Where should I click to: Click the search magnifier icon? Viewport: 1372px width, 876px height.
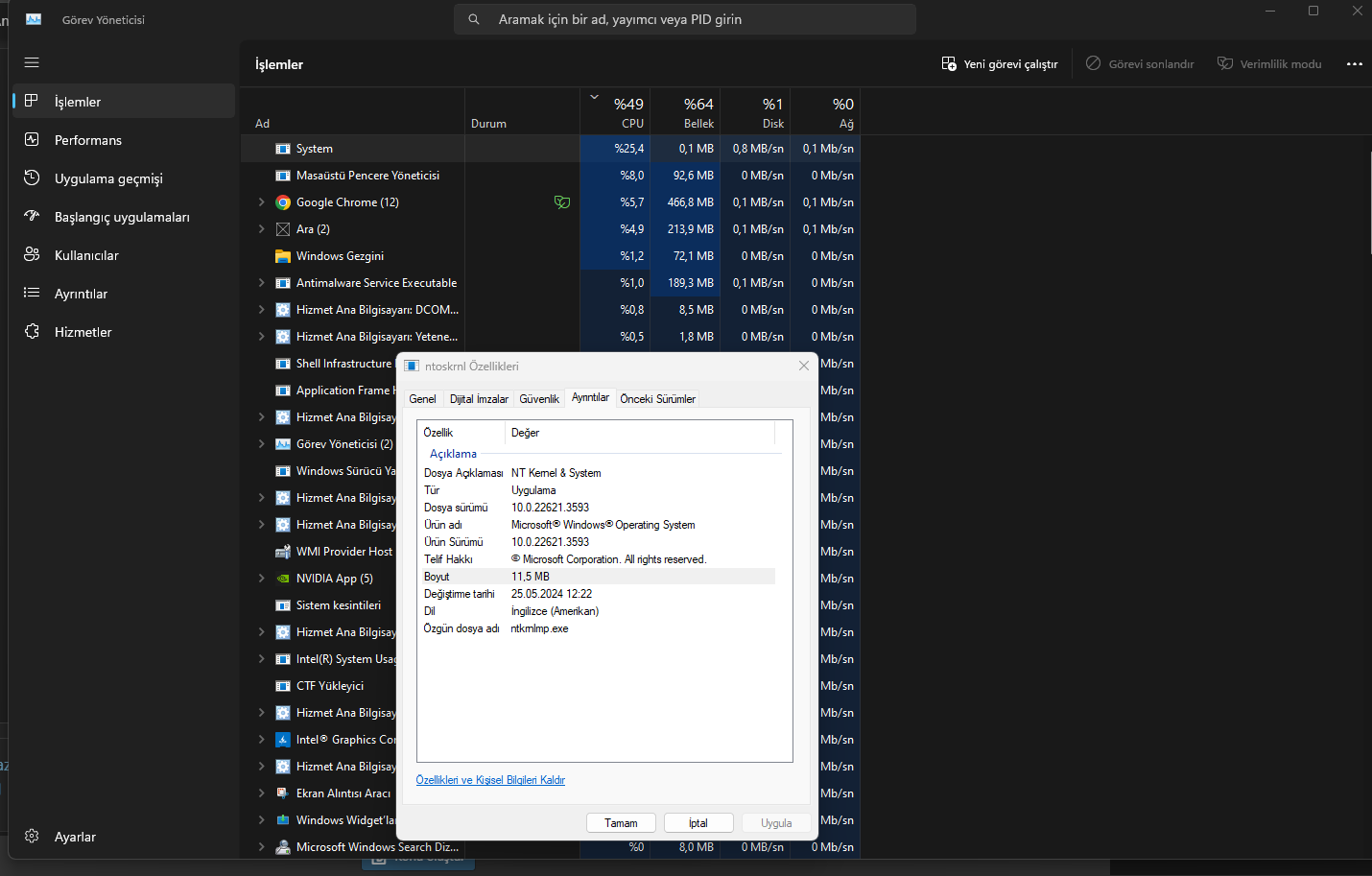pos(474,19)
